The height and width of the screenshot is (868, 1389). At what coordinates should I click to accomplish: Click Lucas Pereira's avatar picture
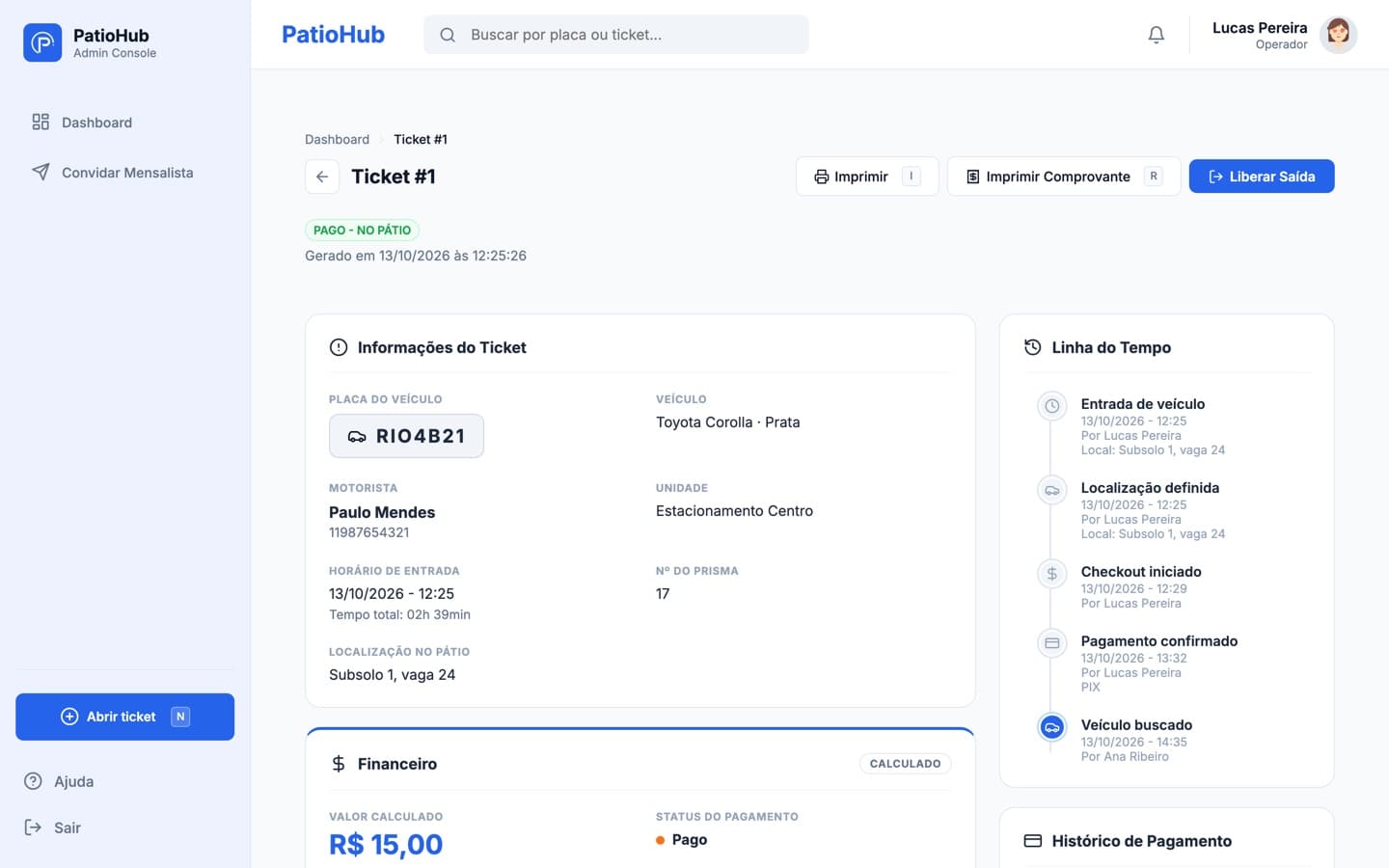[x=1338, y=35]
